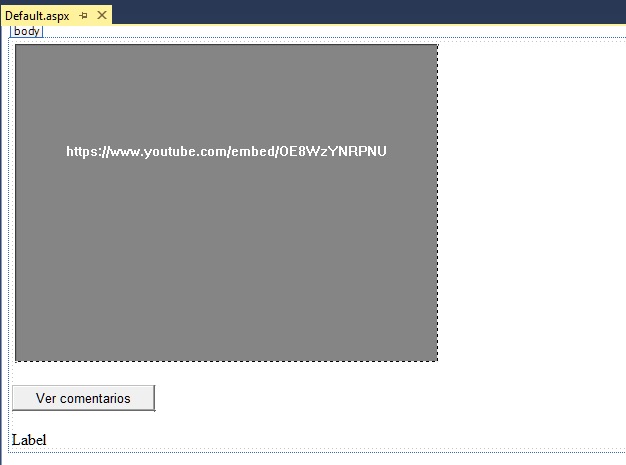This screenshot has width=626, height=465.
Task: Select the Label control
Action: coord(29,440)
